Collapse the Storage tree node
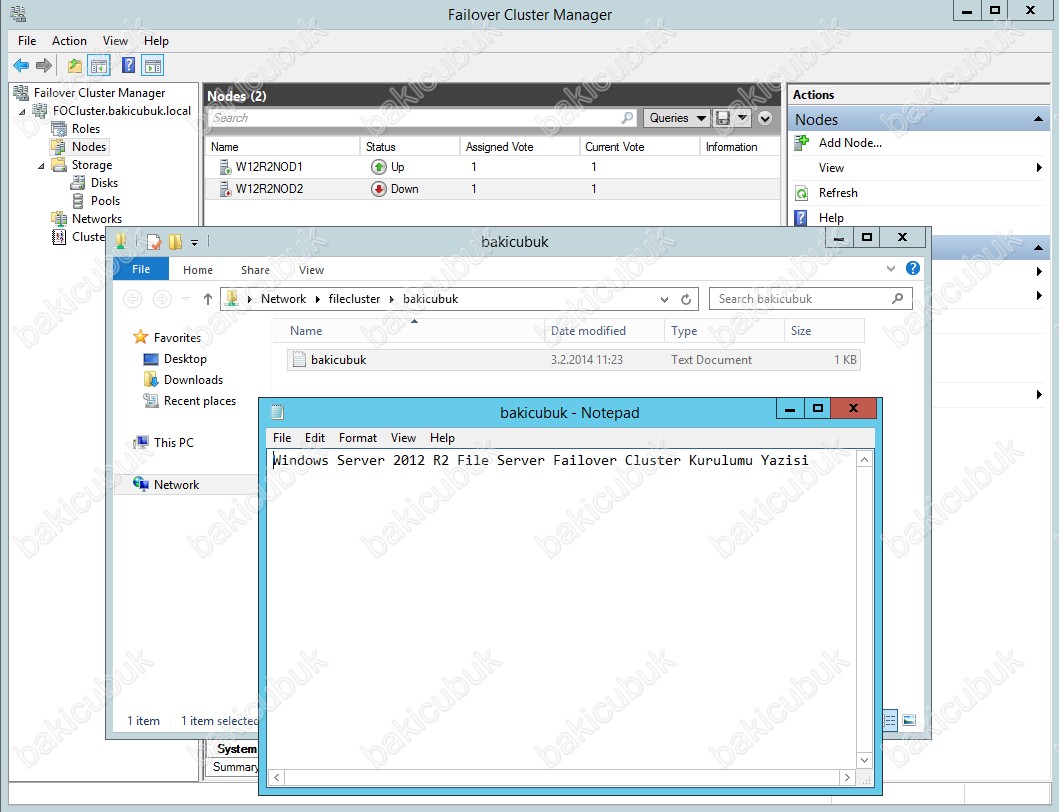The height and width of the screenshot is (812, 1059). 41,166
